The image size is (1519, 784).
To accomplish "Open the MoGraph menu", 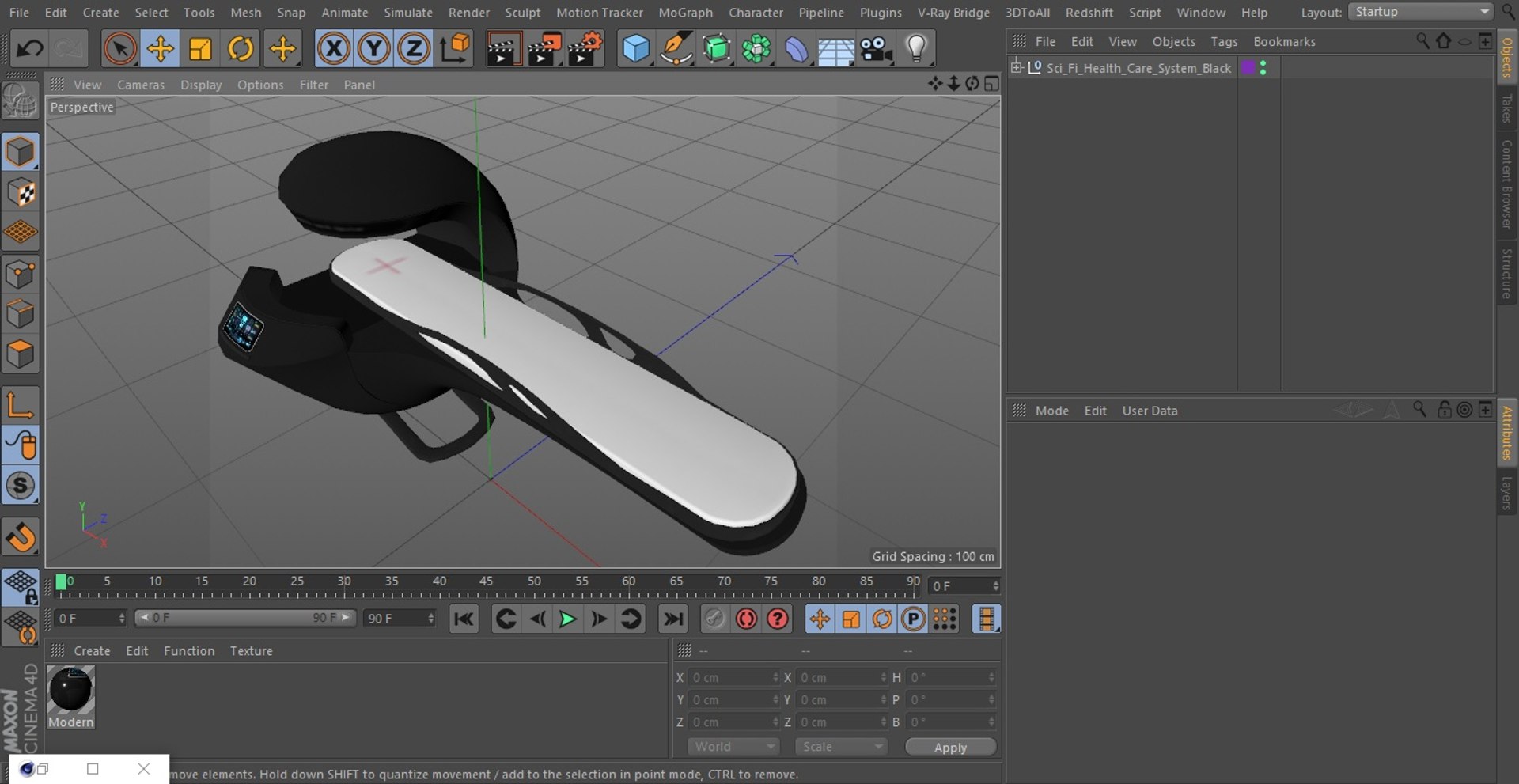I will [x=685, y=13].
